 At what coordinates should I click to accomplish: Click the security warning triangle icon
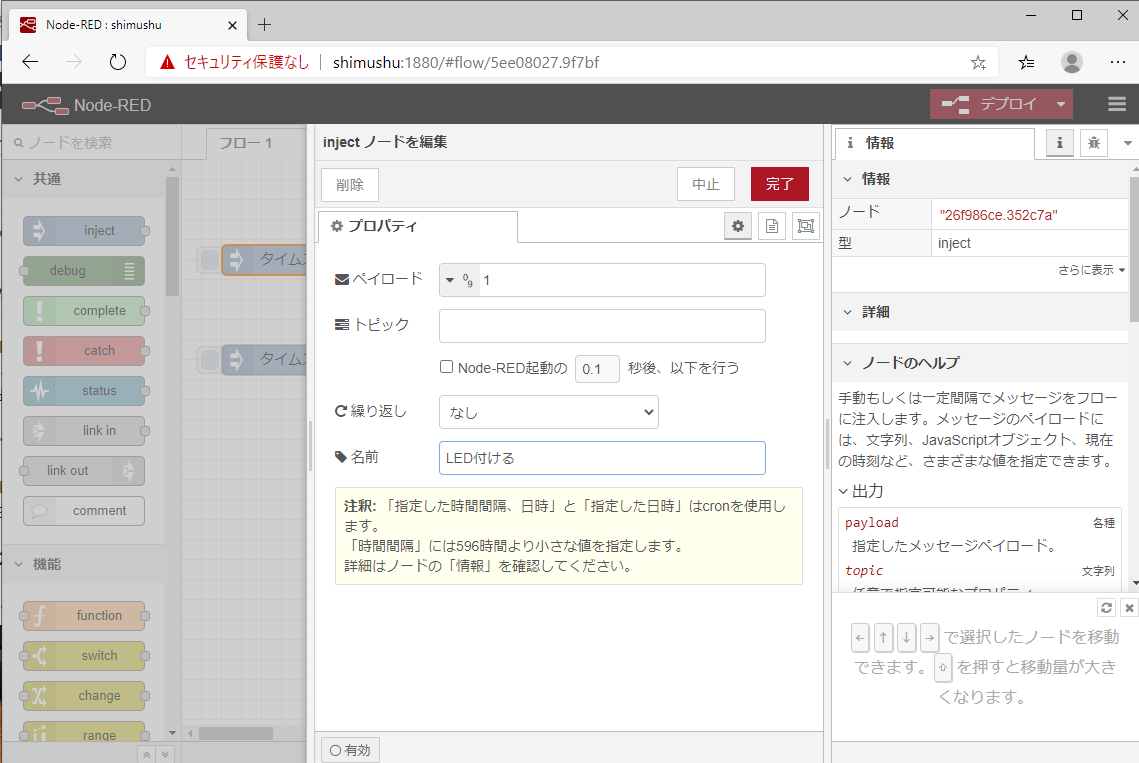pyautogui.click(x=167, y=62)
